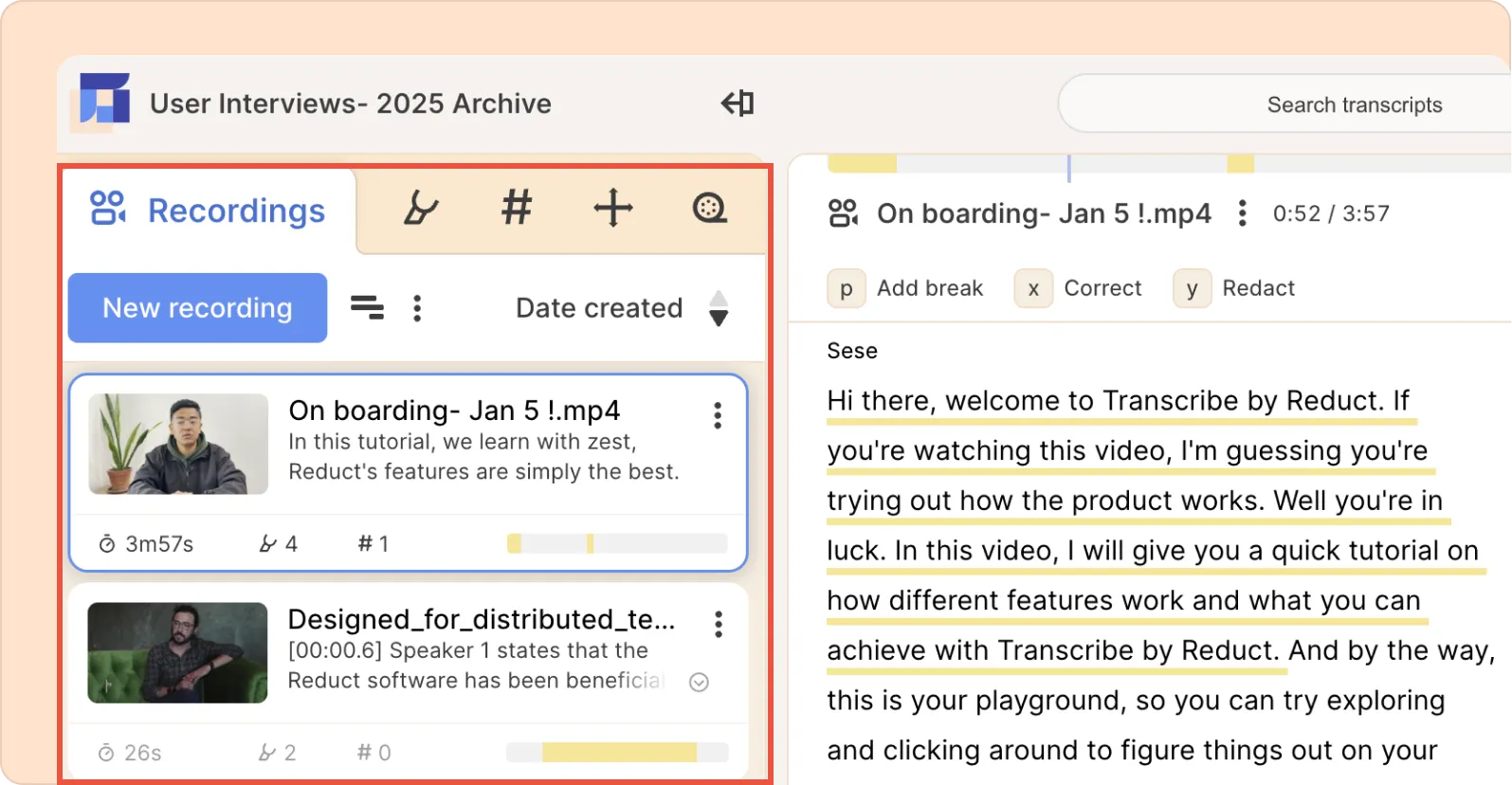Click transcript line starting 'luck. In this video'
1512x785 pixels.
(1153, 551)
